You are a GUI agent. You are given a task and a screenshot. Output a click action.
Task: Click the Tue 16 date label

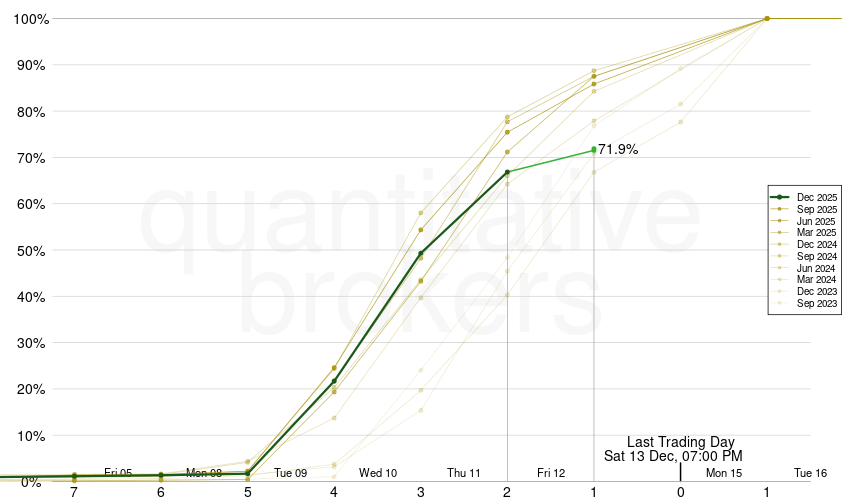[x=810, y=472]
